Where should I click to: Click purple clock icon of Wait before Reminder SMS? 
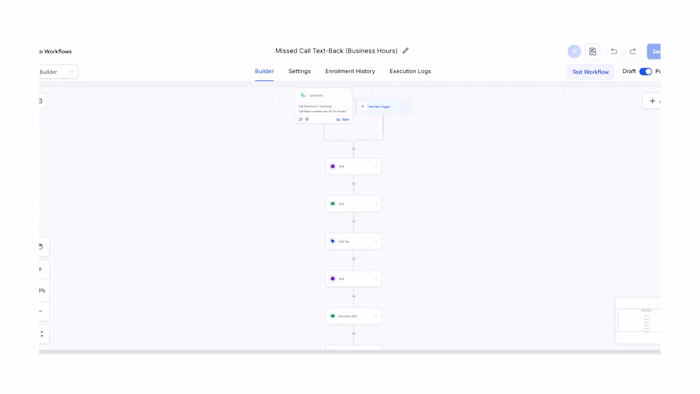pos(333,279)
